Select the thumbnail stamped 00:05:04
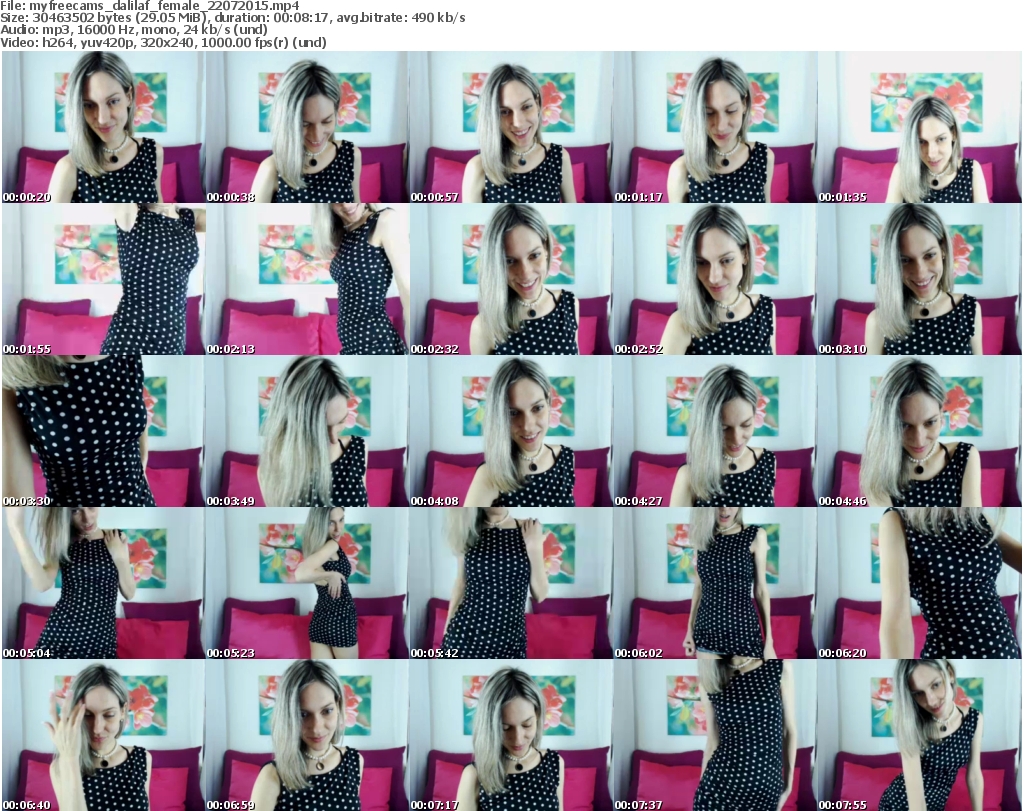The height and width of the screenshot is (811, 1024). click(103, 583)
